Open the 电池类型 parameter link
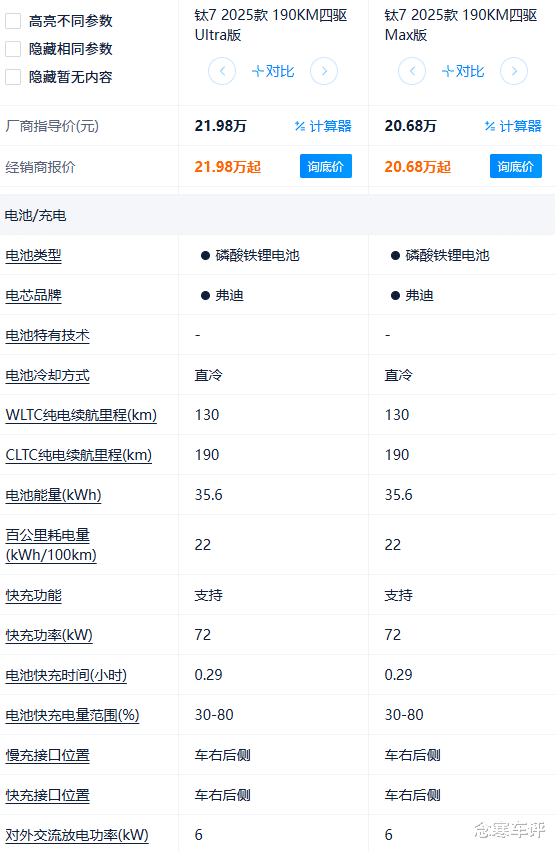Viewport: 555px width, 851px height. click(x=33, y=255)
